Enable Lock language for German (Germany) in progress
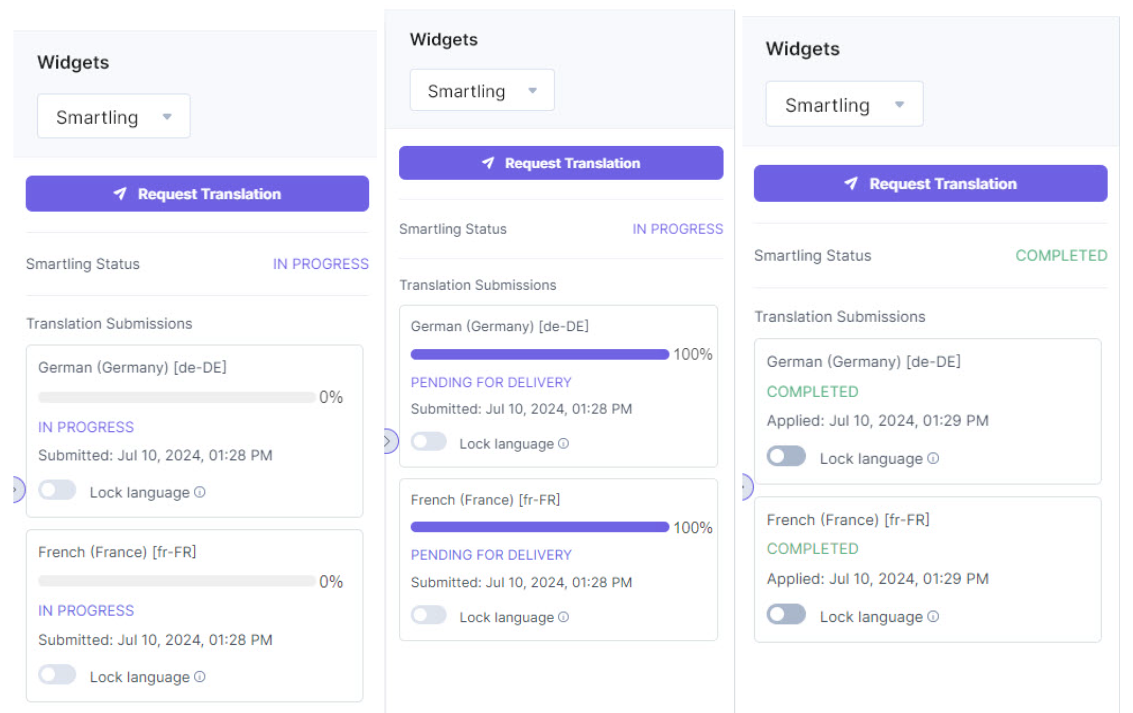 pyautogui.click(x=57, y=492)
